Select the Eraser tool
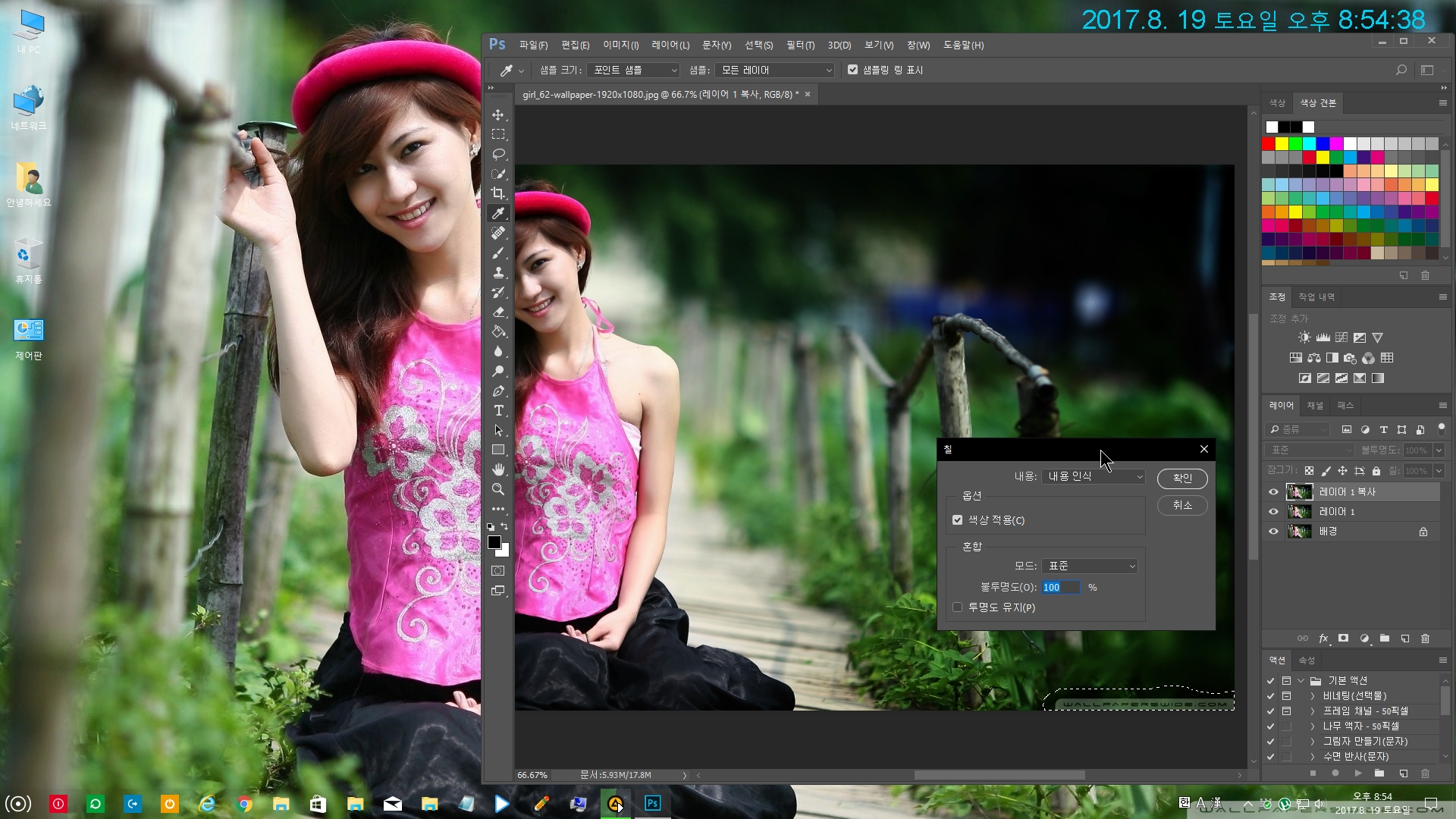This screenshot has width=1456, height=819. click(498, 312)
